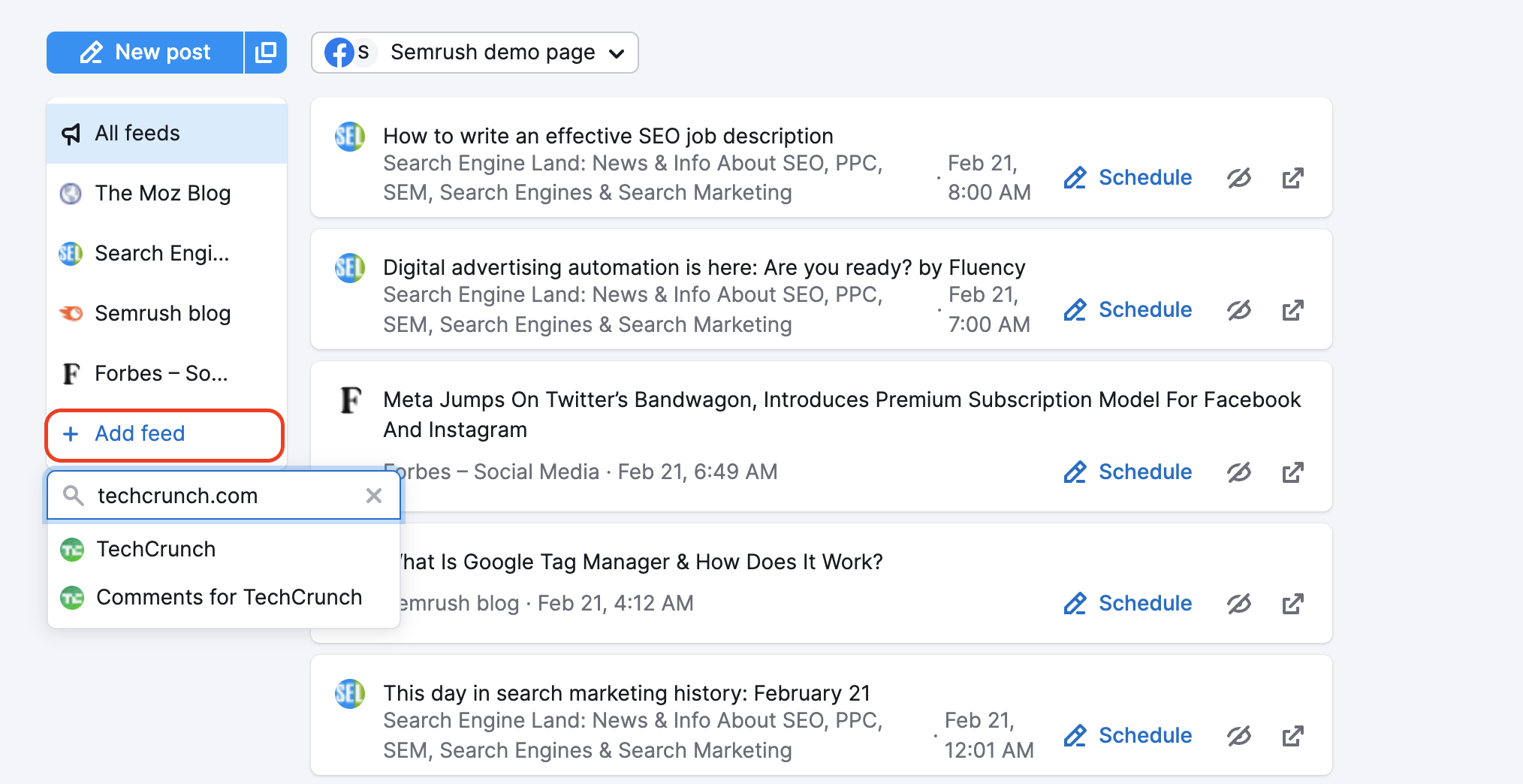Click the pencil icon beside Schedule on the SEO job post
The height and width of the screenshot is (784, 1523).
point(1075,177)
